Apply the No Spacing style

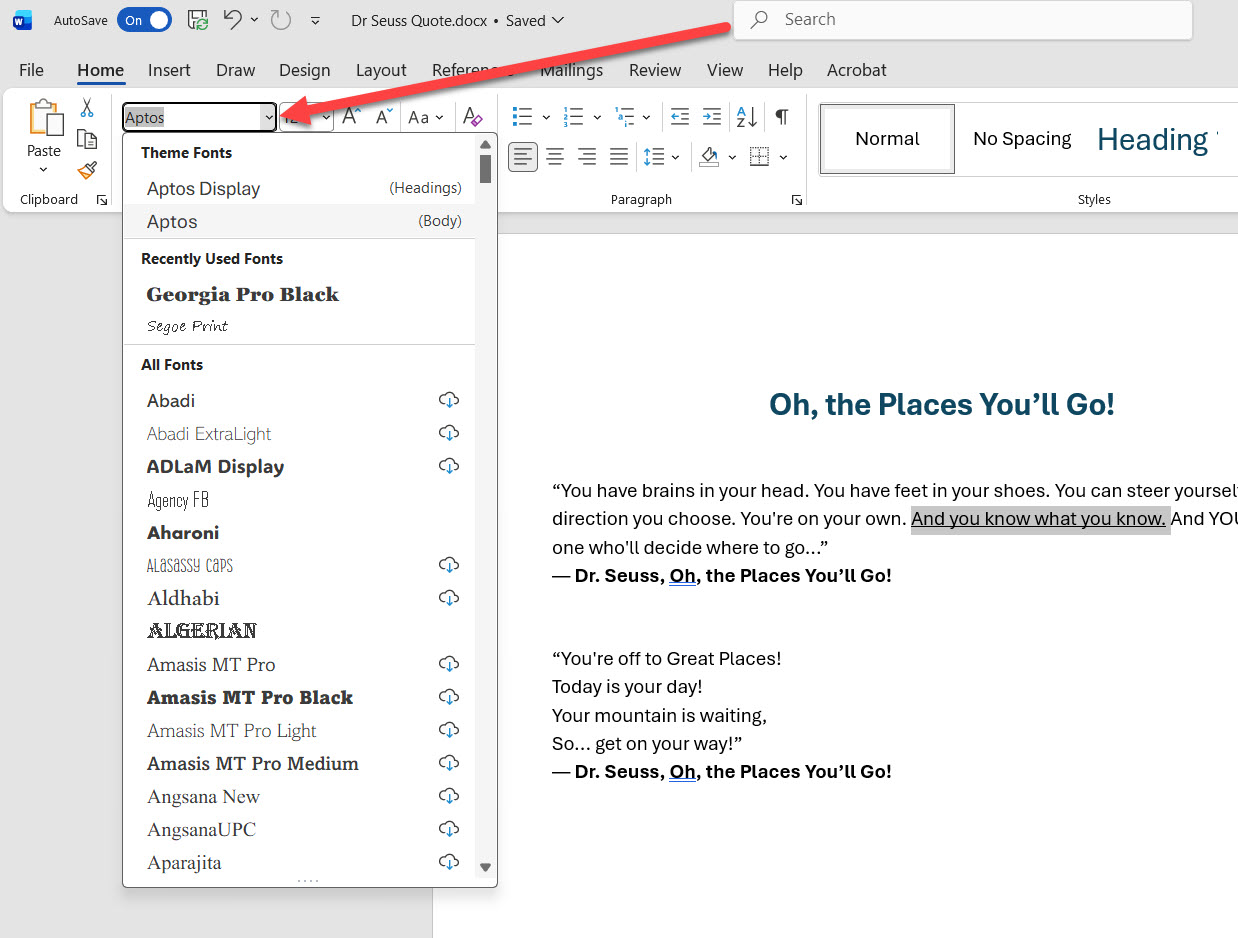(x=1022, y=139)
